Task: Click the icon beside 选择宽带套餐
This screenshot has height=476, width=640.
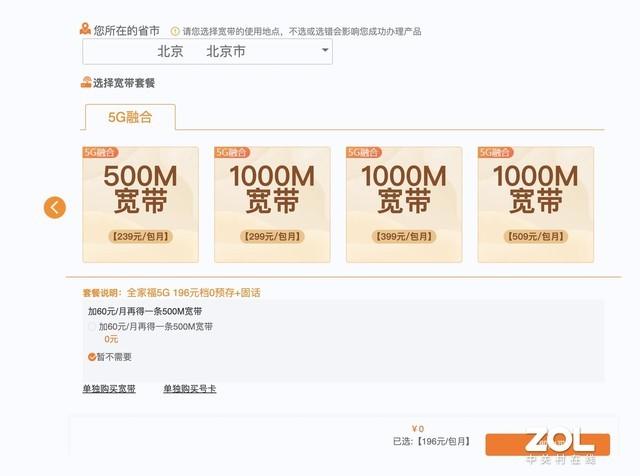Action: [x=86, y=82]
